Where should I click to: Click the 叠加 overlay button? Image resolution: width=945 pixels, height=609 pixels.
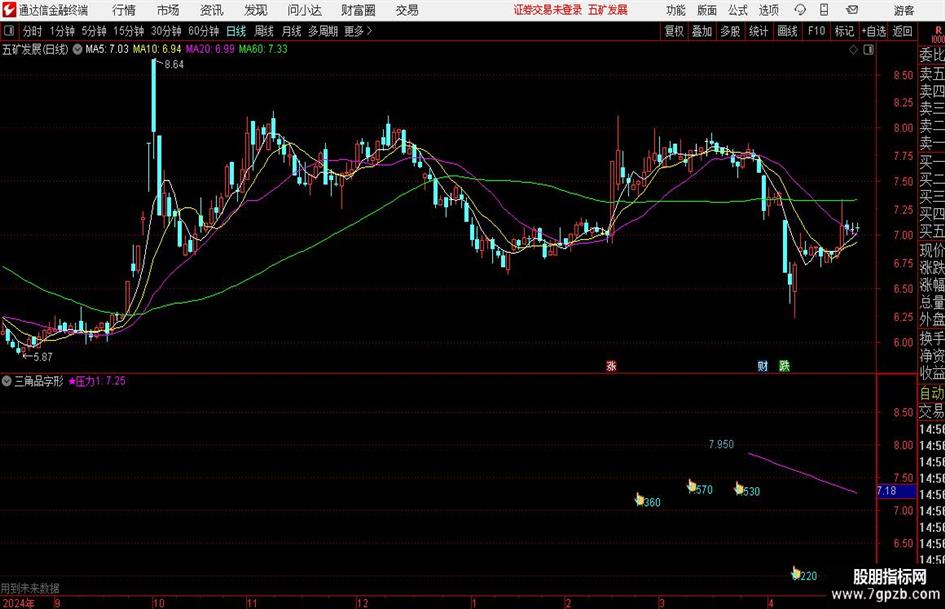click(702, 31)
